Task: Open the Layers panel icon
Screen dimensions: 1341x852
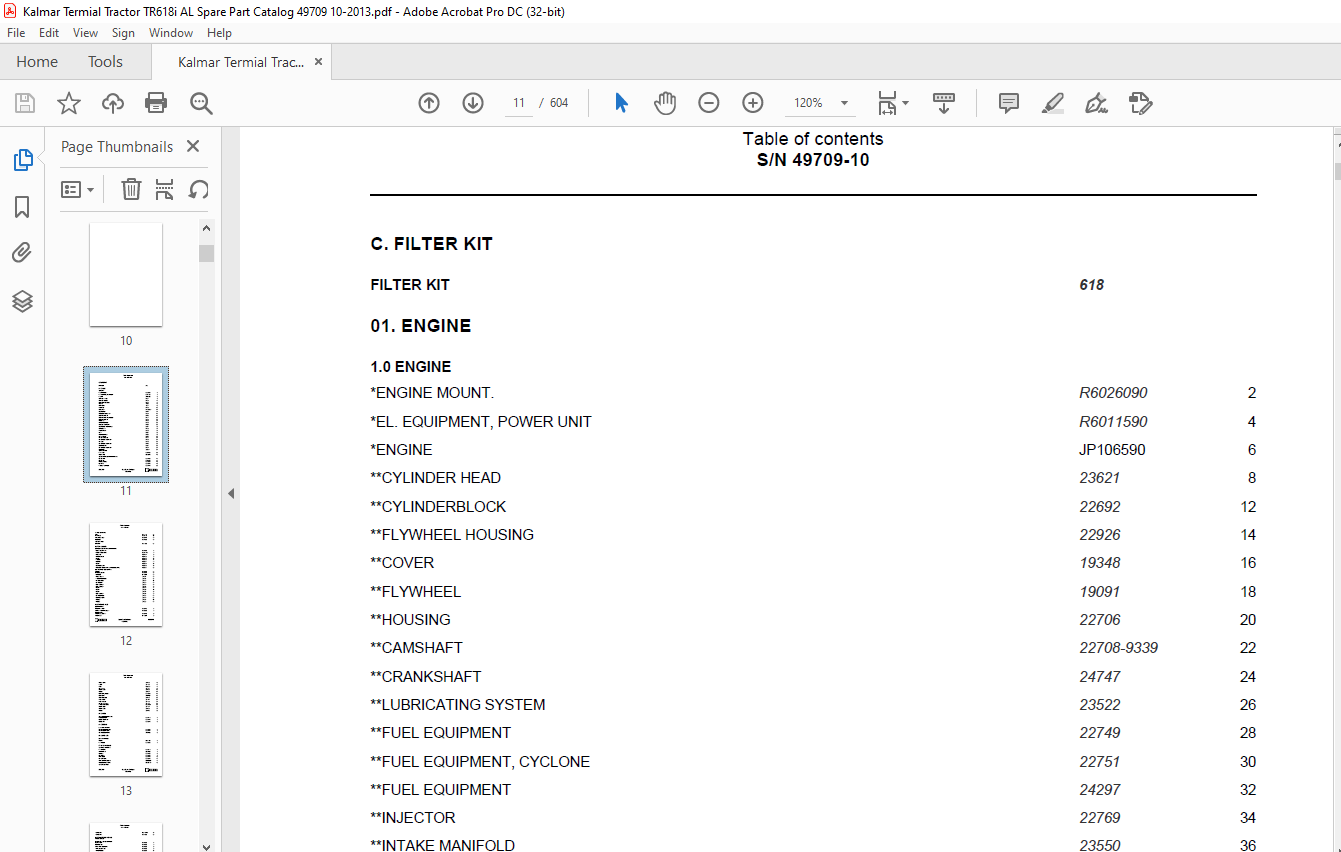Action: (22, 301)
